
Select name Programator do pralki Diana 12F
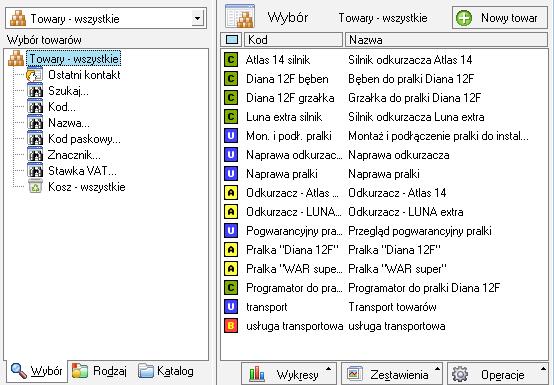pos(424,288)
